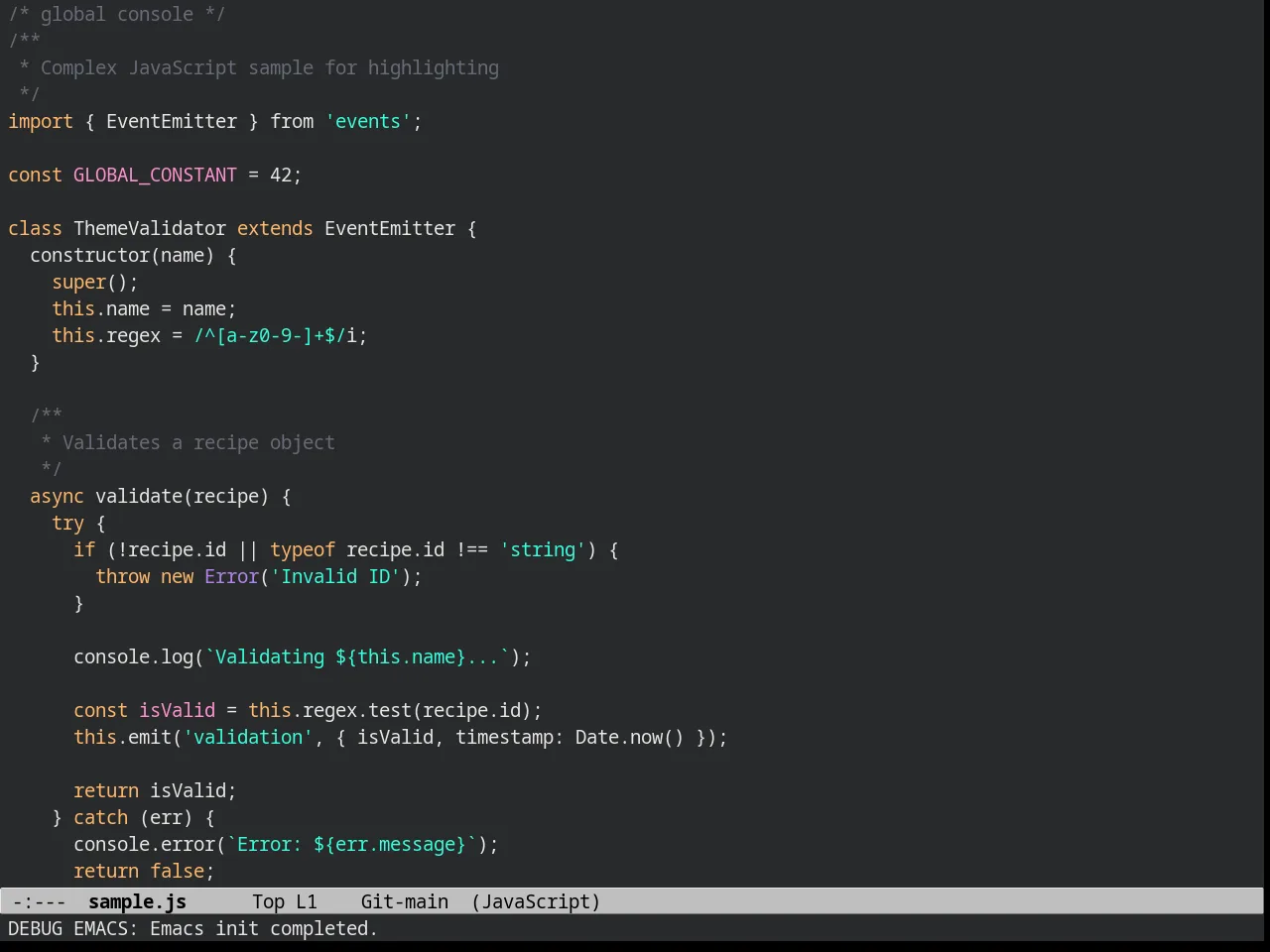Click the comment 'Complex JavaScript sample for highlighting'
Image resolution: width=1270 pixels, height=952 pixels.
270,67
